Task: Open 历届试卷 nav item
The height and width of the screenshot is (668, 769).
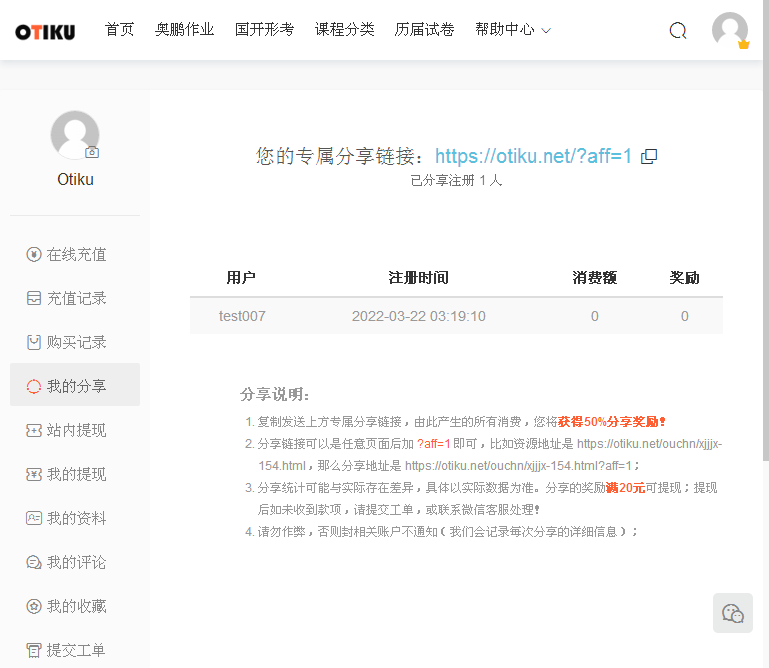Action: (424, 29)
